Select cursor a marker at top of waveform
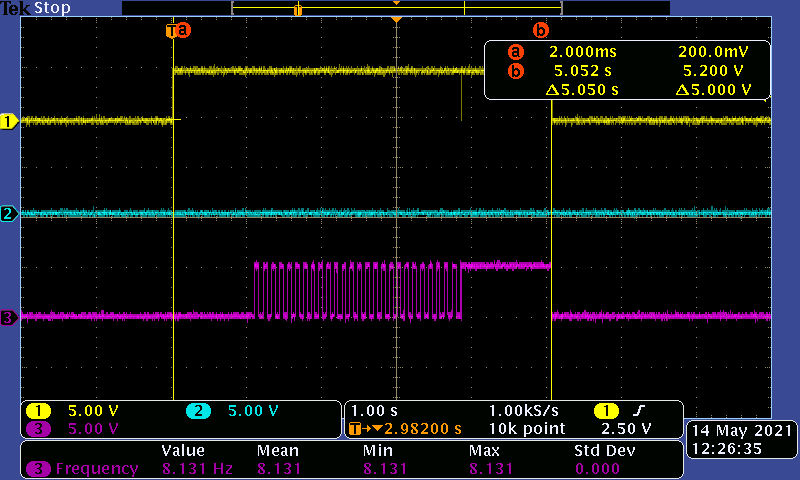Viewport: 800px width, 480px height. tap(183, 30)
